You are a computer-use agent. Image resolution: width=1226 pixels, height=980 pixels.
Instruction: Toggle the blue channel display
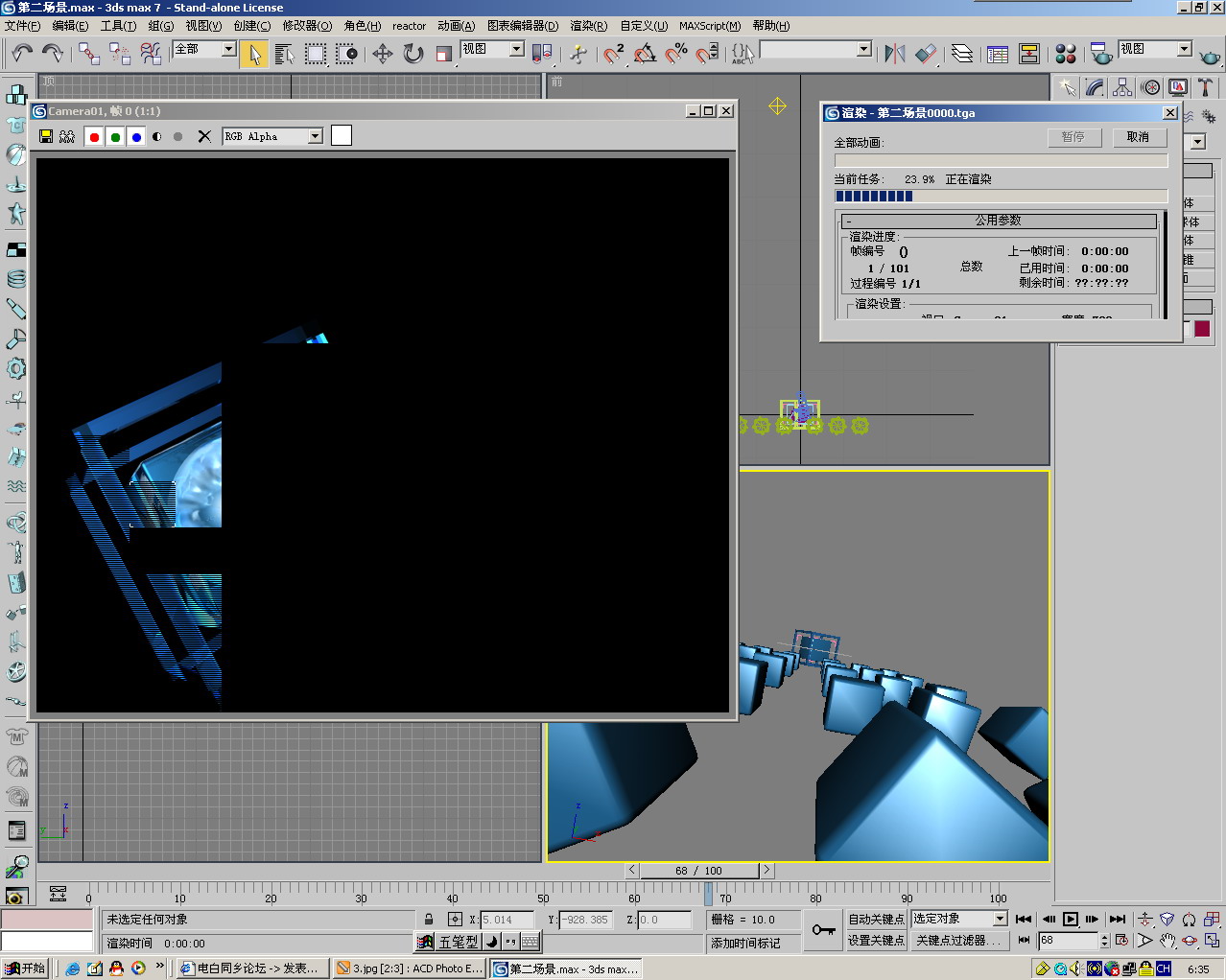tap(136, 136)
